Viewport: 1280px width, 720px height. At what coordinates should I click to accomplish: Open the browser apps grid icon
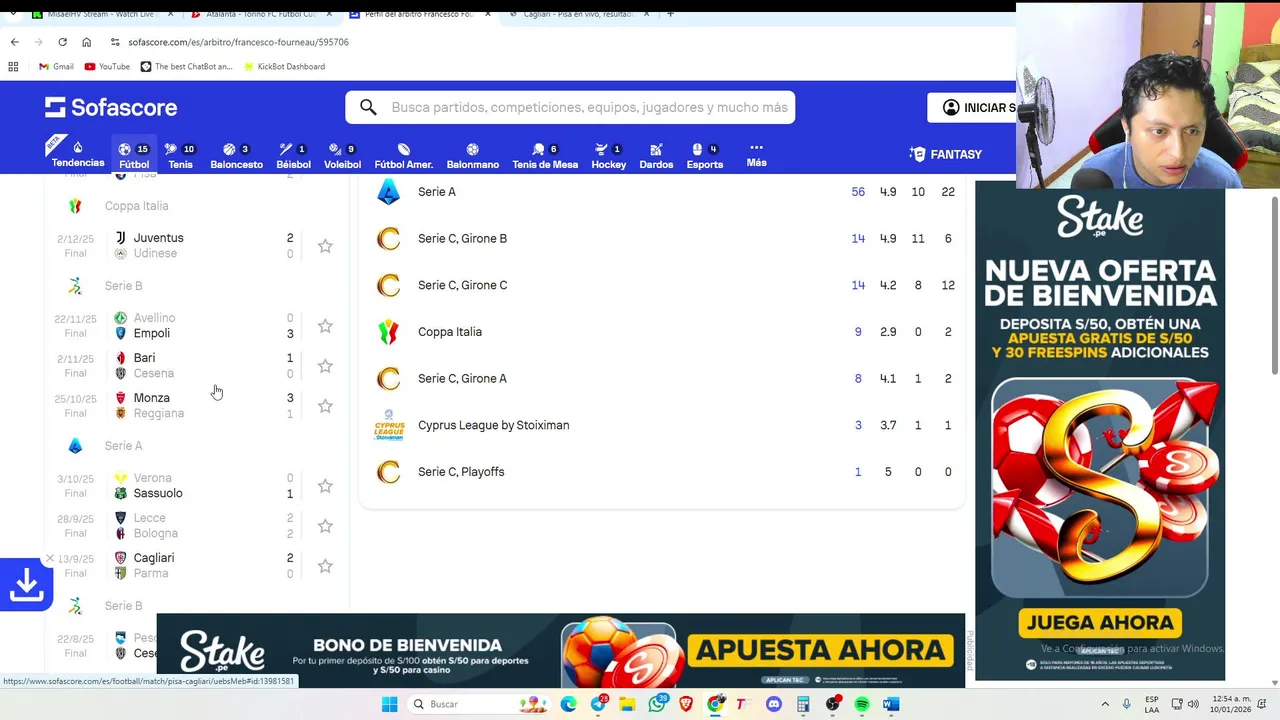[13, 66]
